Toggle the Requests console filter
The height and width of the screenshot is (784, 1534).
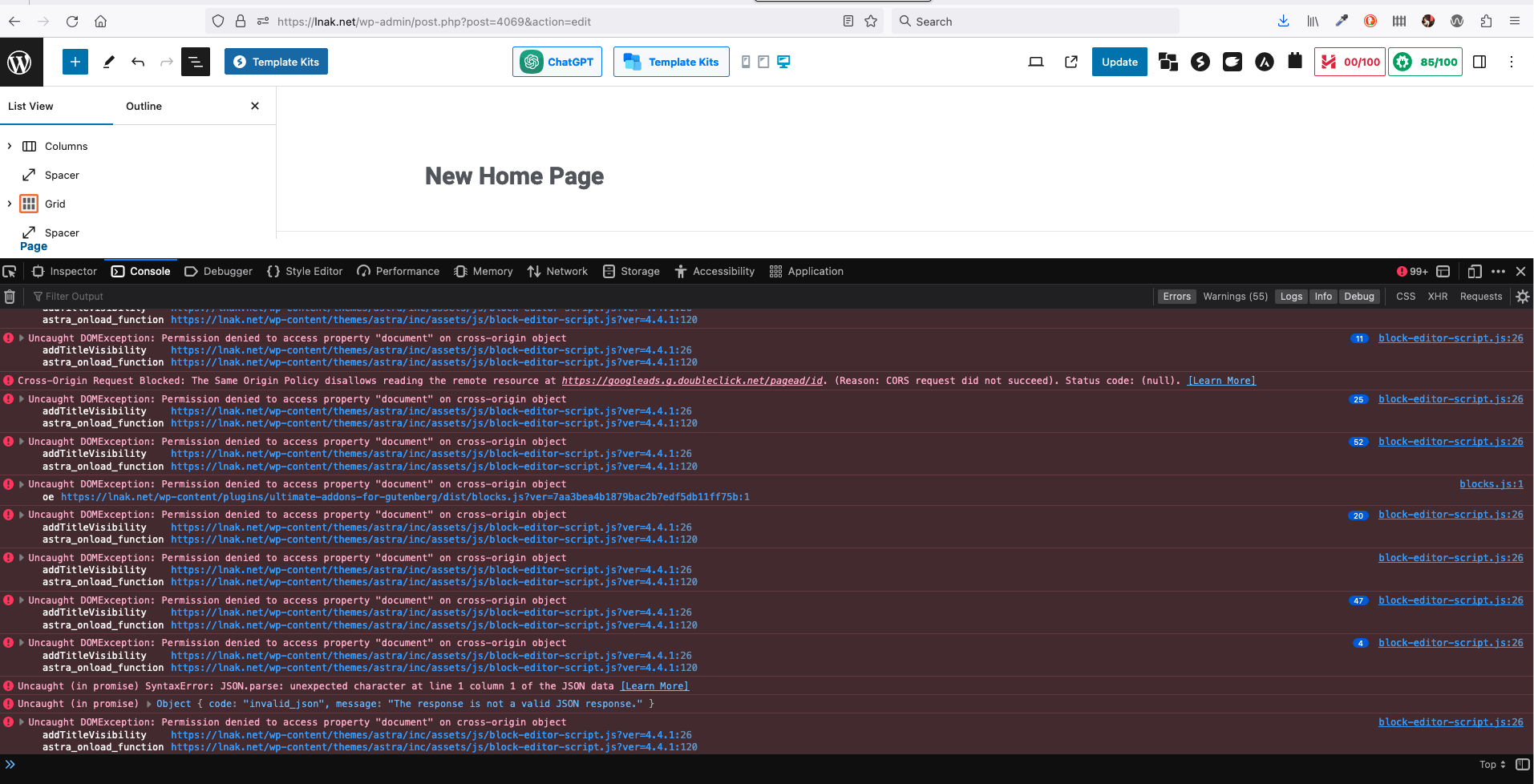pyautogui.click(x=1481, y=297)
